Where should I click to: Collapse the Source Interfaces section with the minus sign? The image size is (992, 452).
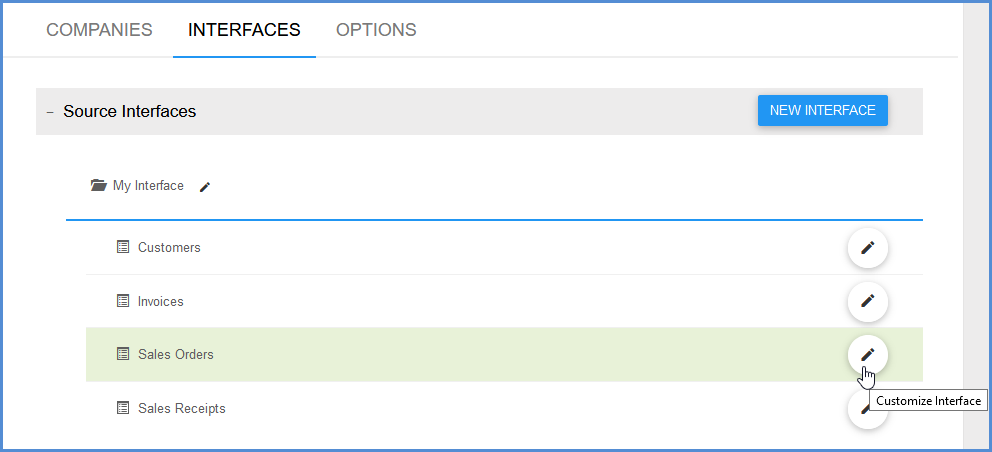click(x=50, y=112)
